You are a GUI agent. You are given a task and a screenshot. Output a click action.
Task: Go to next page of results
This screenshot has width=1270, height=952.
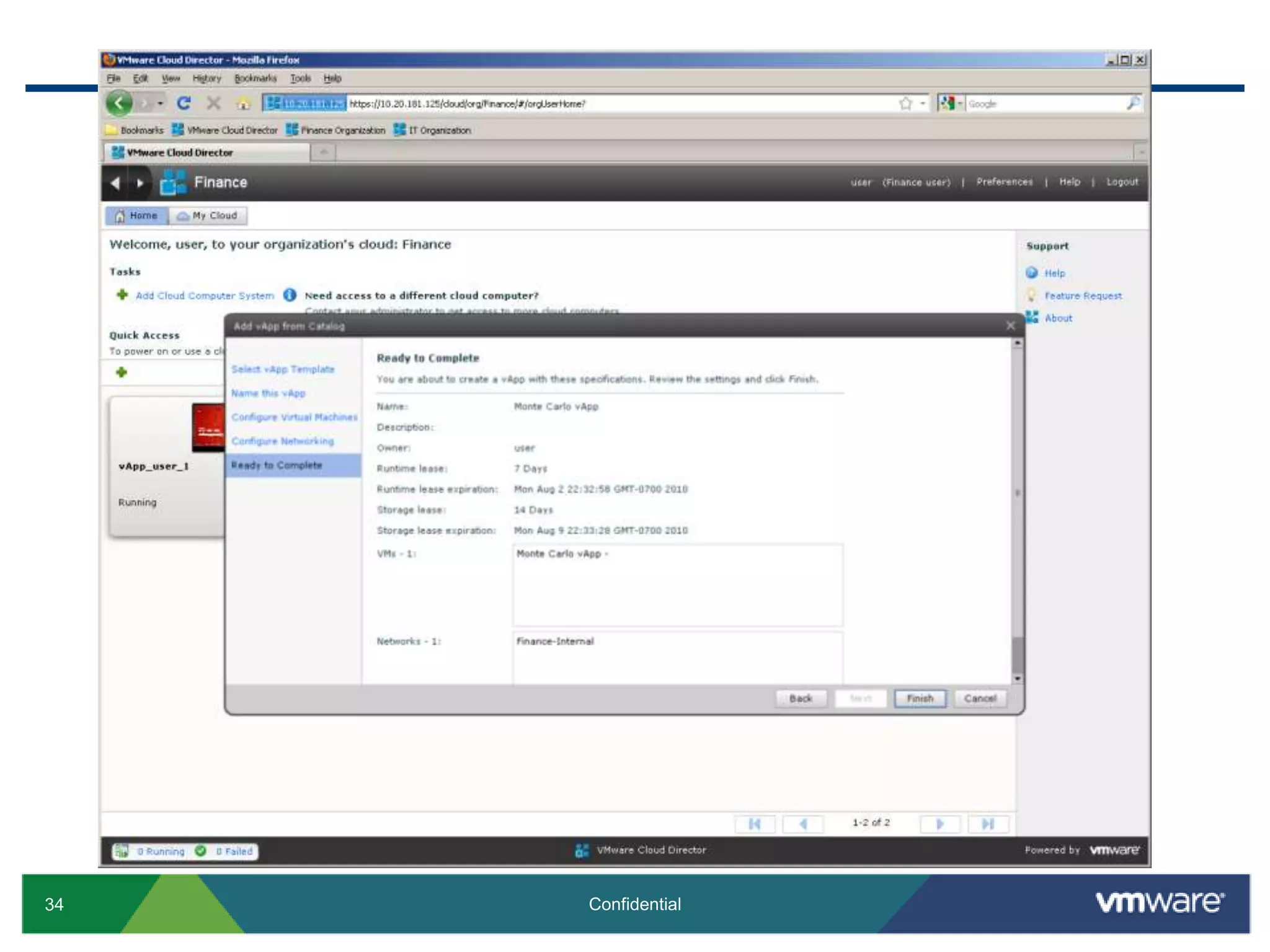pos(940,824)
